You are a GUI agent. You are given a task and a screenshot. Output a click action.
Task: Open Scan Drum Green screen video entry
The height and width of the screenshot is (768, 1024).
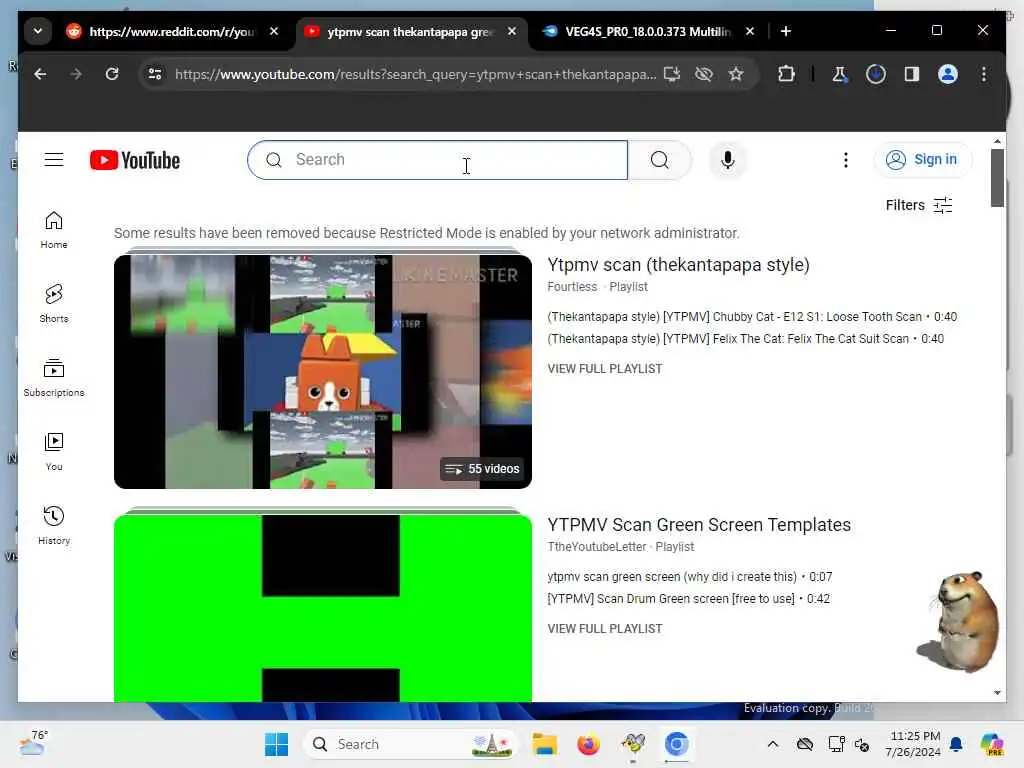click(x=688, y=599)
